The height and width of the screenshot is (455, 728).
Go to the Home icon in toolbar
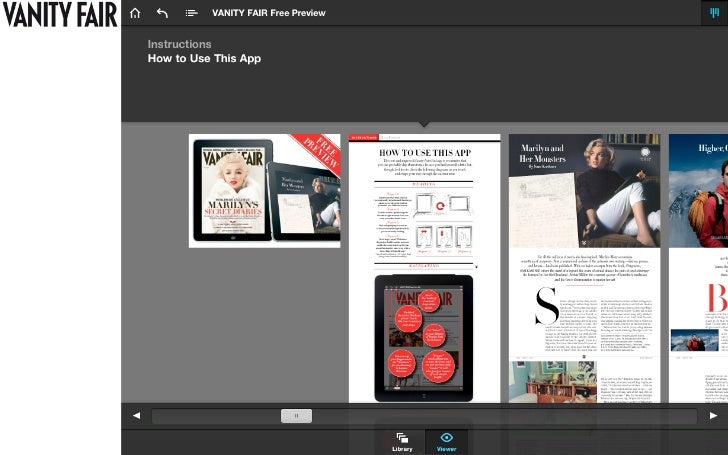coord(135,13)
